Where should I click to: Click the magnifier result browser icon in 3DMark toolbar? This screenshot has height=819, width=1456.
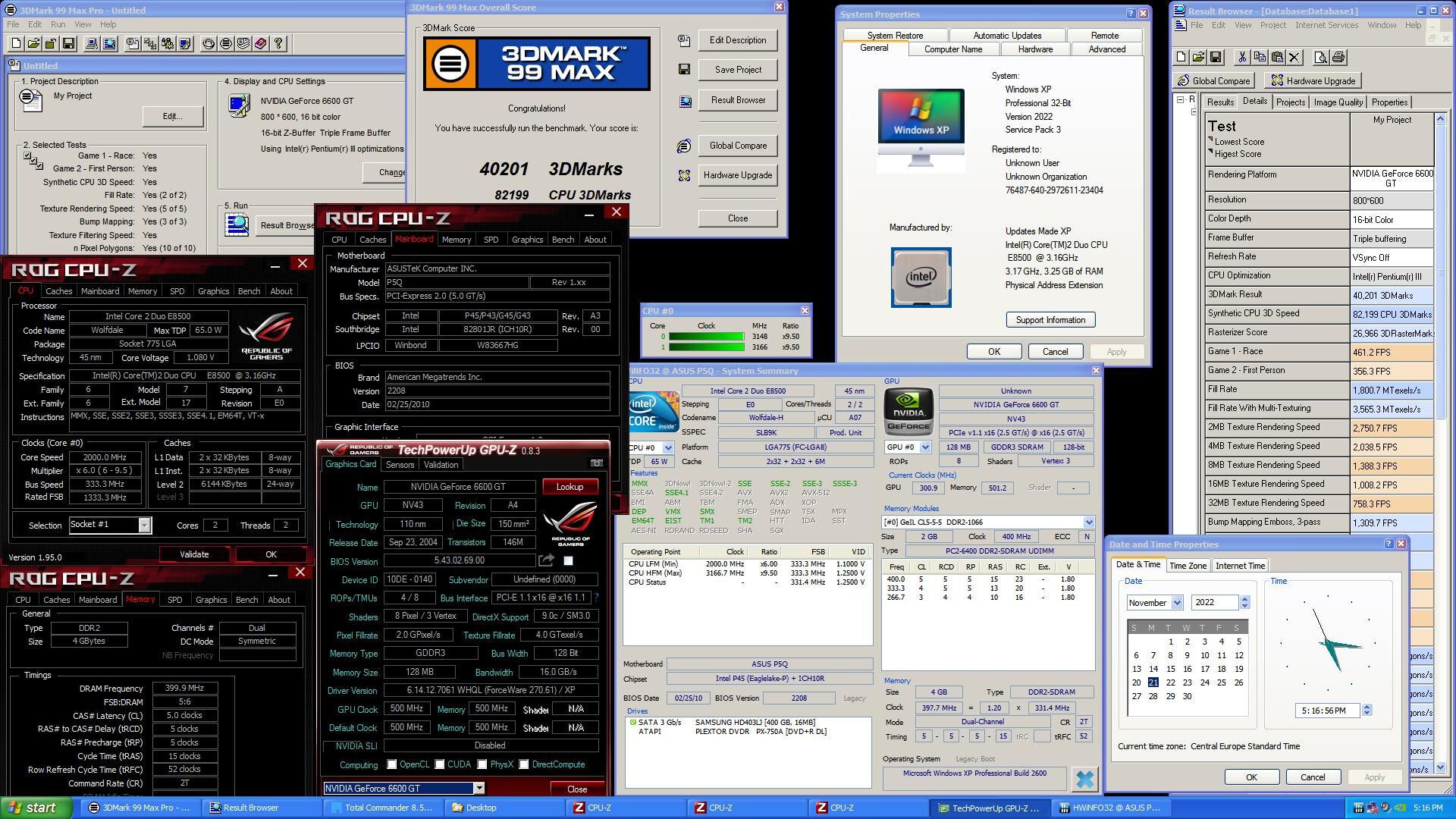(109, 43)
